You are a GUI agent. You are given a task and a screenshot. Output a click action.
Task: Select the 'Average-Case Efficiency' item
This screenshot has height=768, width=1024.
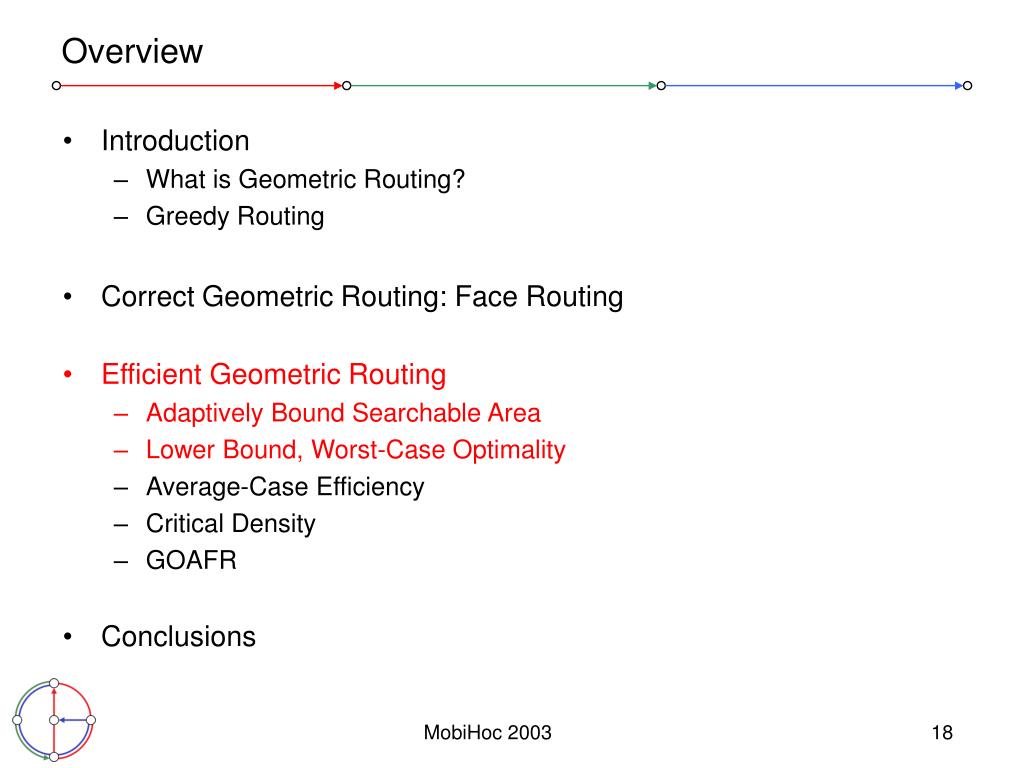click(x=285, y=487)
